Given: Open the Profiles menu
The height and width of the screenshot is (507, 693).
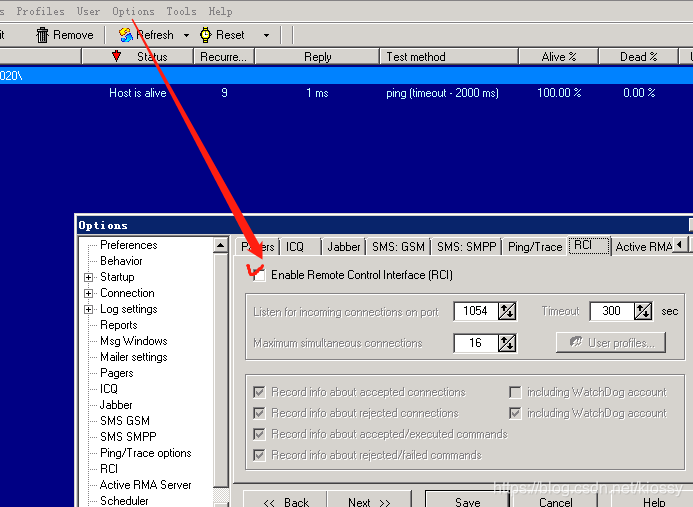Looking at the screenshot, I should [40, 11].
